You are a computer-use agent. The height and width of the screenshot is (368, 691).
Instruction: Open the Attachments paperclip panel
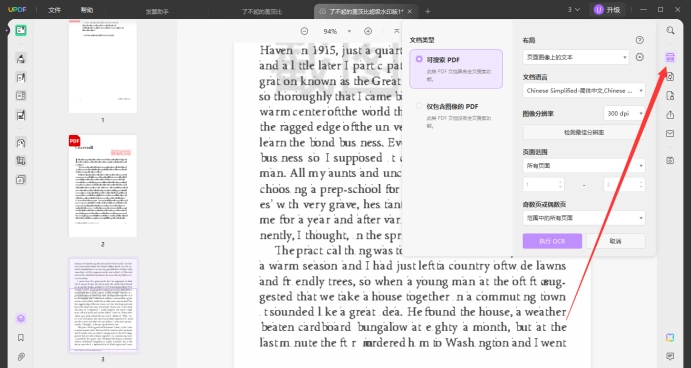coord(21,357)
